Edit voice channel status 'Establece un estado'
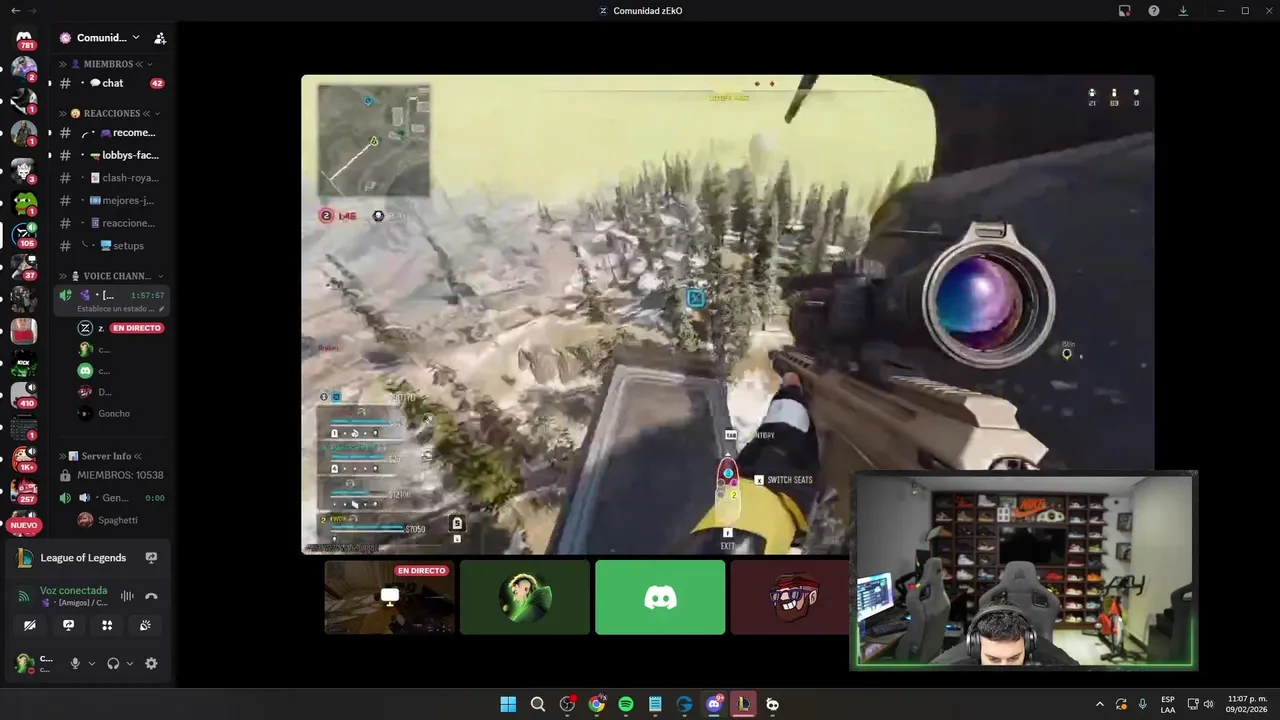This screenshot has height=720, width=1280. (x=120, y=309)
